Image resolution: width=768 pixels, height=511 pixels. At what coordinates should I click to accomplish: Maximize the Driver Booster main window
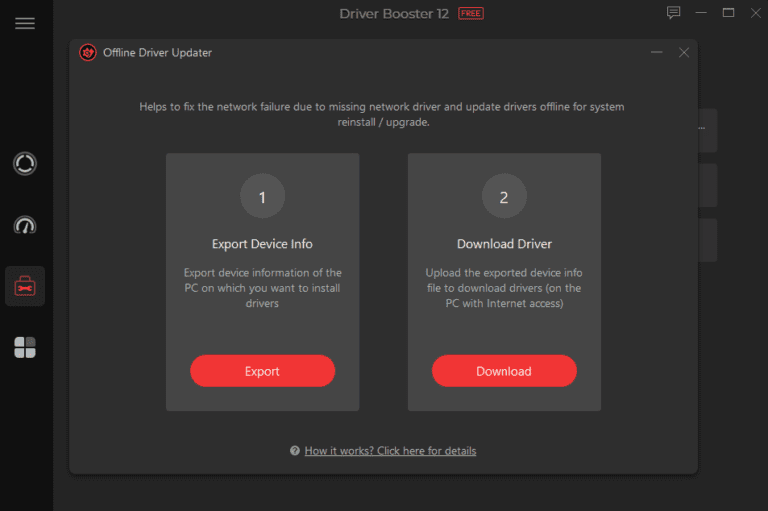coord(728,13)
